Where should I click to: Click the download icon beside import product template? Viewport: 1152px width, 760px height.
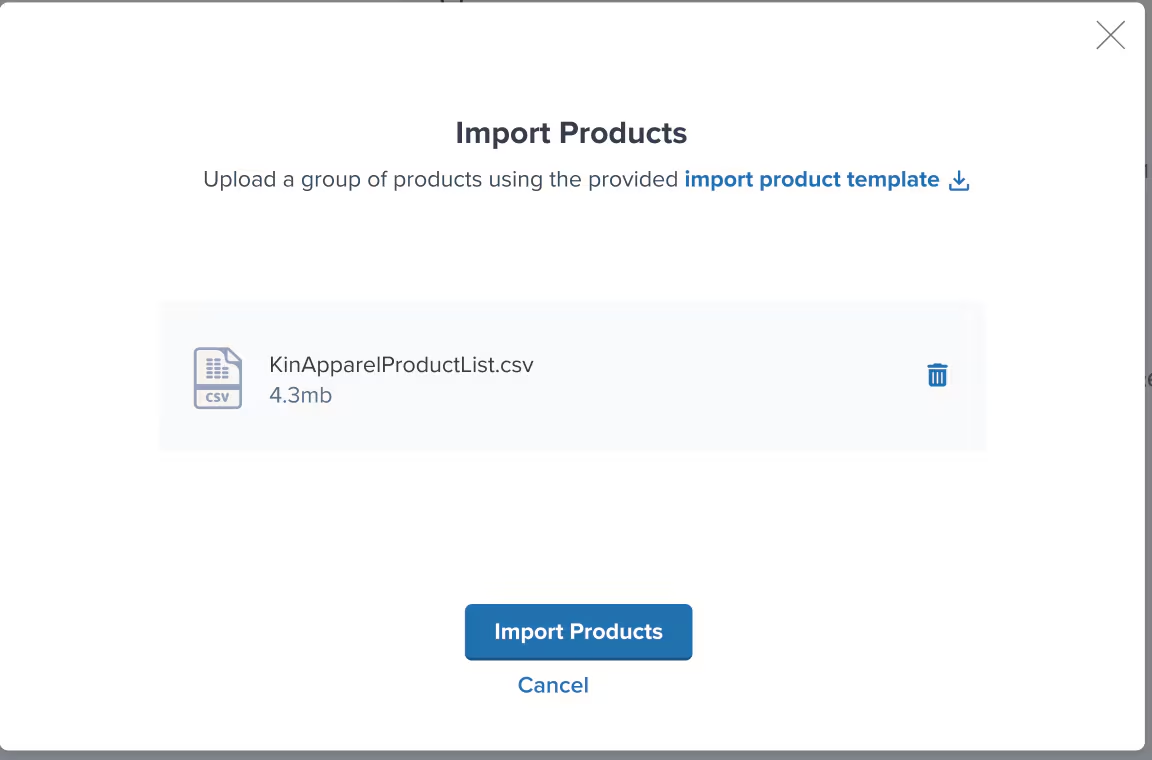(959, 180)
